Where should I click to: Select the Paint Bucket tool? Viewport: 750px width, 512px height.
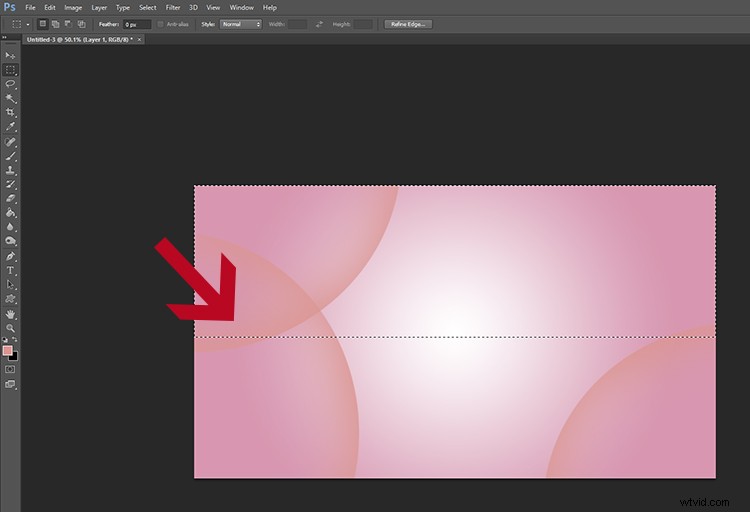click(x=10, y=213)
